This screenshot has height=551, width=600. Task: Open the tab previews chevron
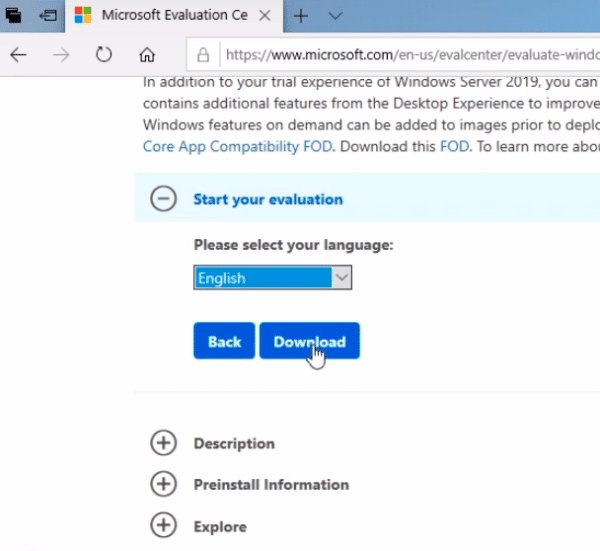click(335, 16)
